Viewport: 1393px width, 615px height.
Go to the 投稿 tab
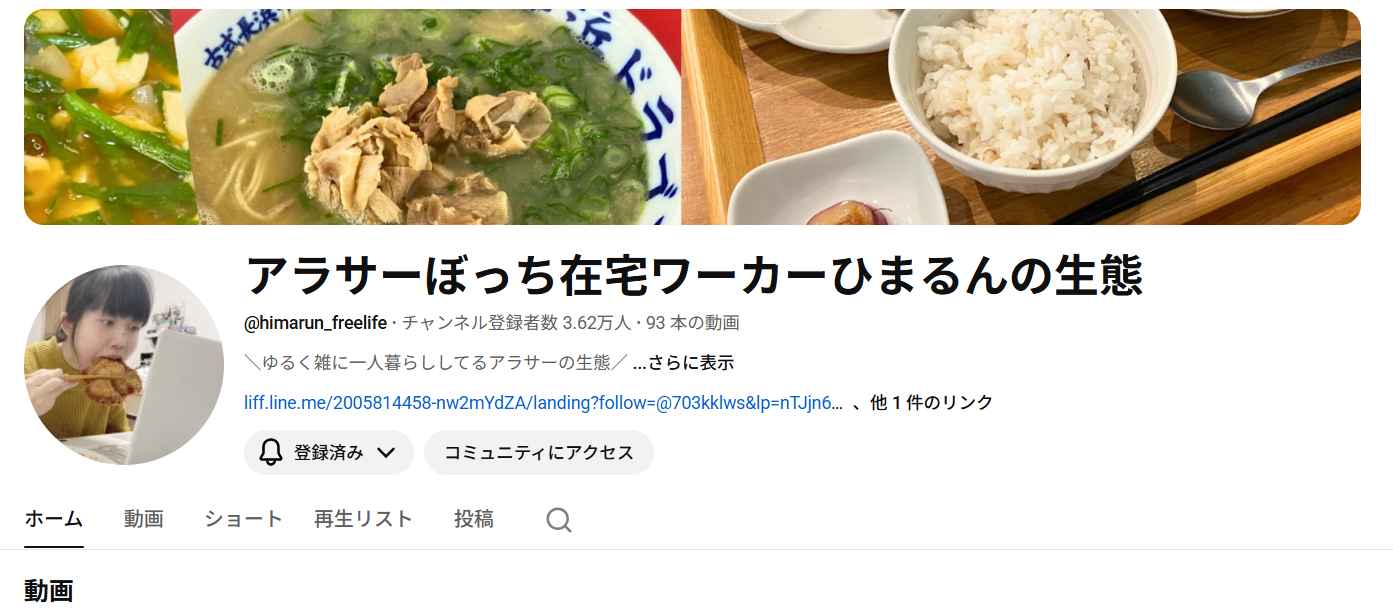(x=474, y=519)
